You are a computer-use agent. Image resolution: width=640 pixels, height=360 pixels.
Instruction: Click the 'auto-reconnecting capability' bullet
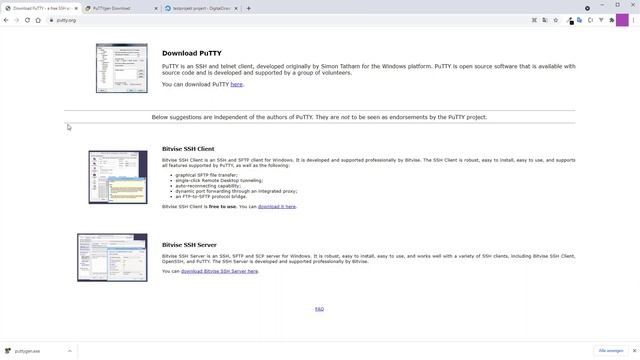click(209, 186)
